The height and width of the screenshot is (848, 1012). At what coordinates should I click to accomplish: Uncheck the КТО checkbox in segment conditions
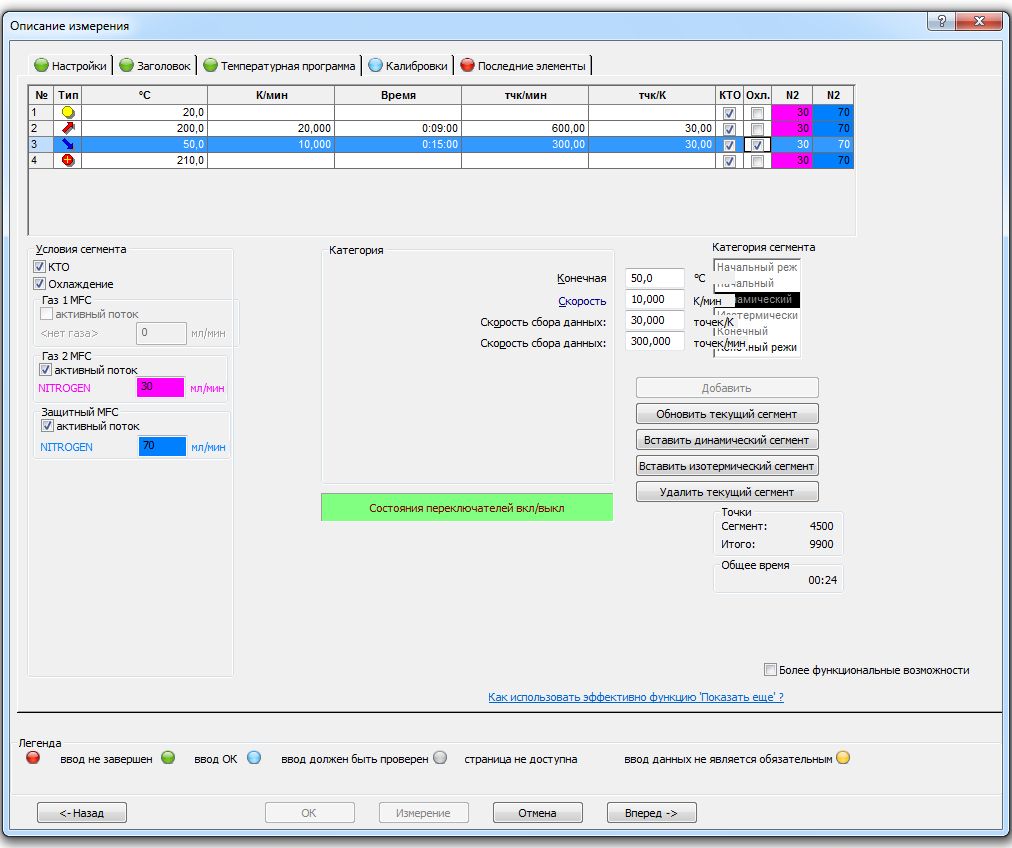pos(40,267)
